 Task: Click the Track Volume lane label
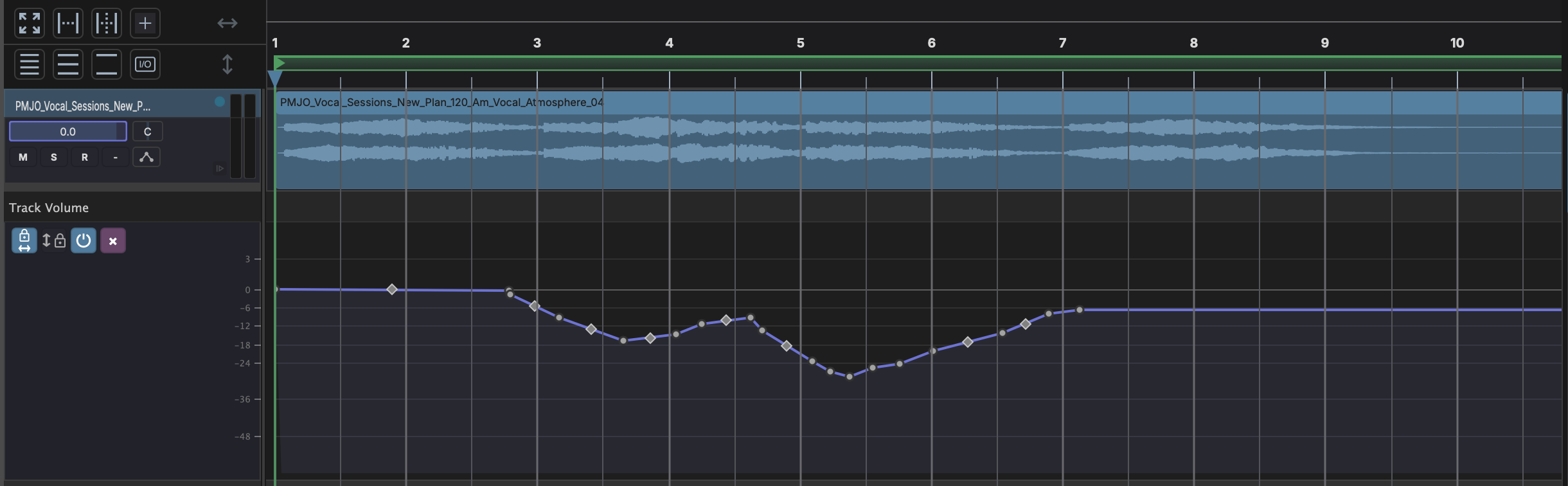49,208
